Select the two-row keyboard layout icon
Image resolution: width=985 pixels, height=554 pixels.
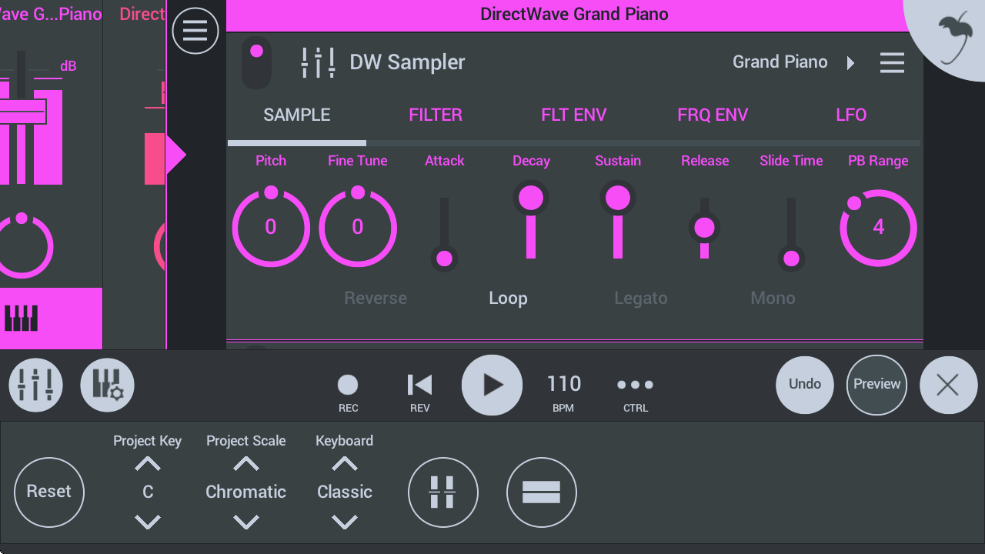click(x=541, y=492)
